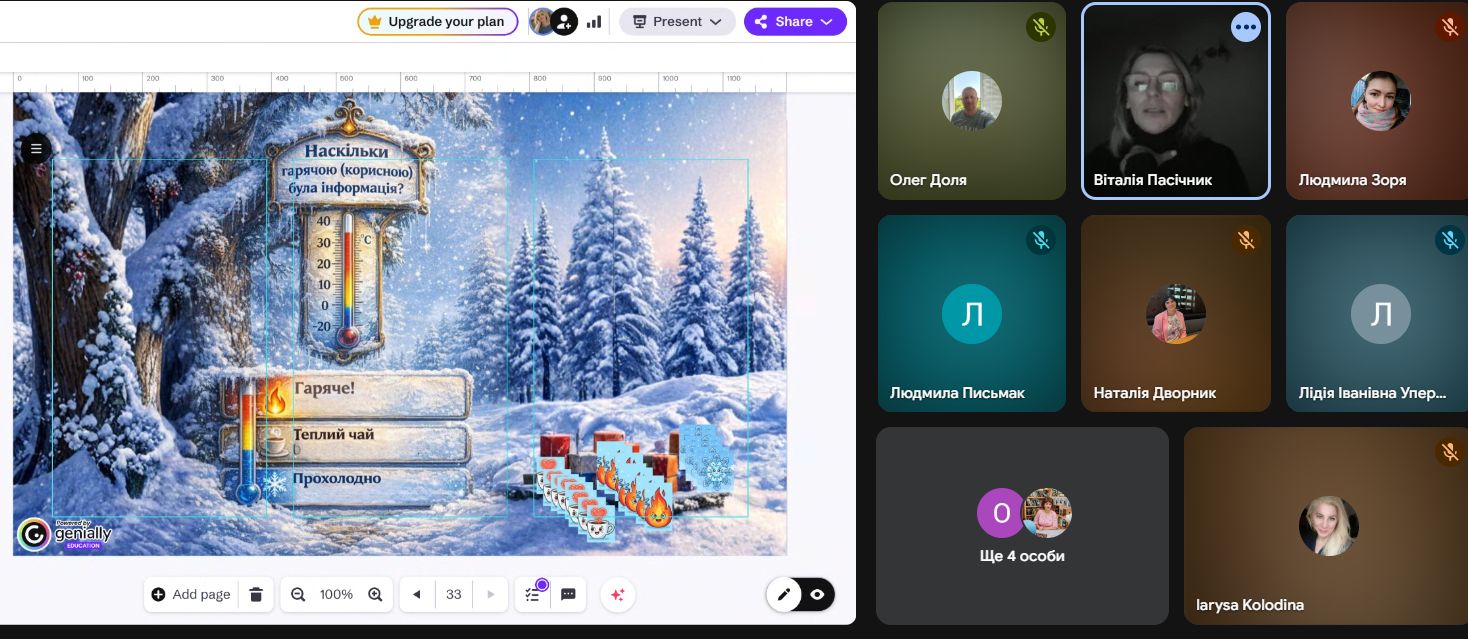Zoom in using the plus magnifier
The height and width of the screenshot is (639, 1468).
375,594
